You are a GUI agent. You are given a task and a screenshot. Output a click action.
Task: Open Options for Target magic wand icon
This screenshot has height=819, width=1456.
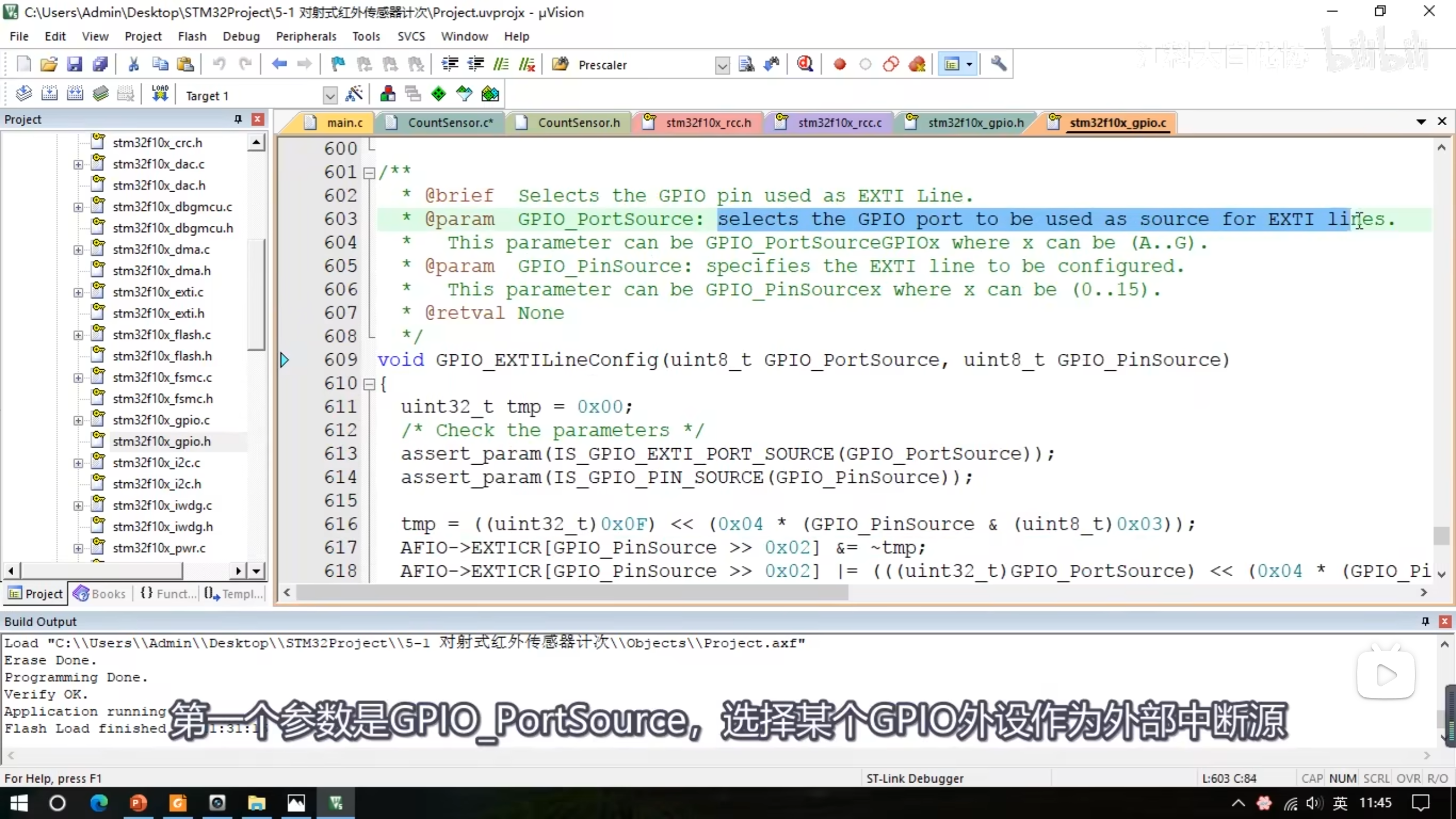(x=354, y=94)
